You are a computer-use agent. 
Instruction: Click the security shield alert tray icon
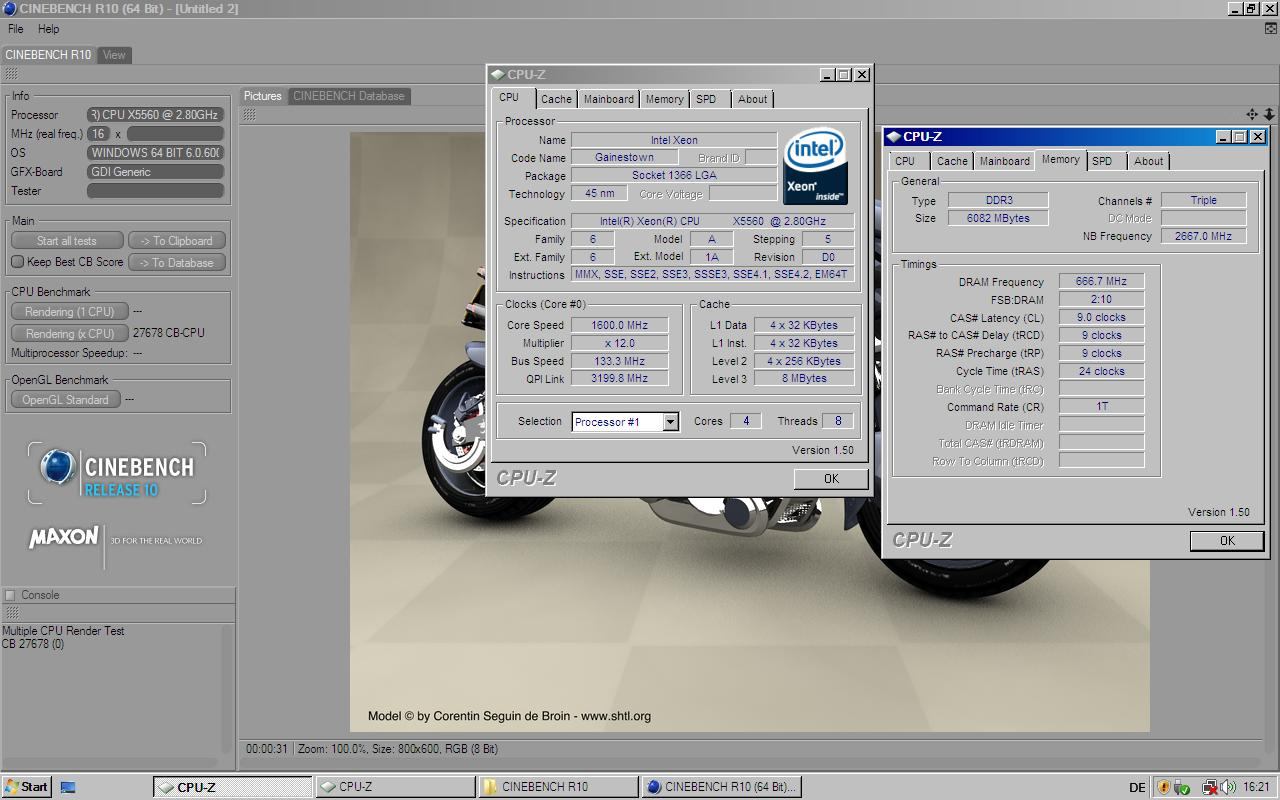[x=1163, y=787]
